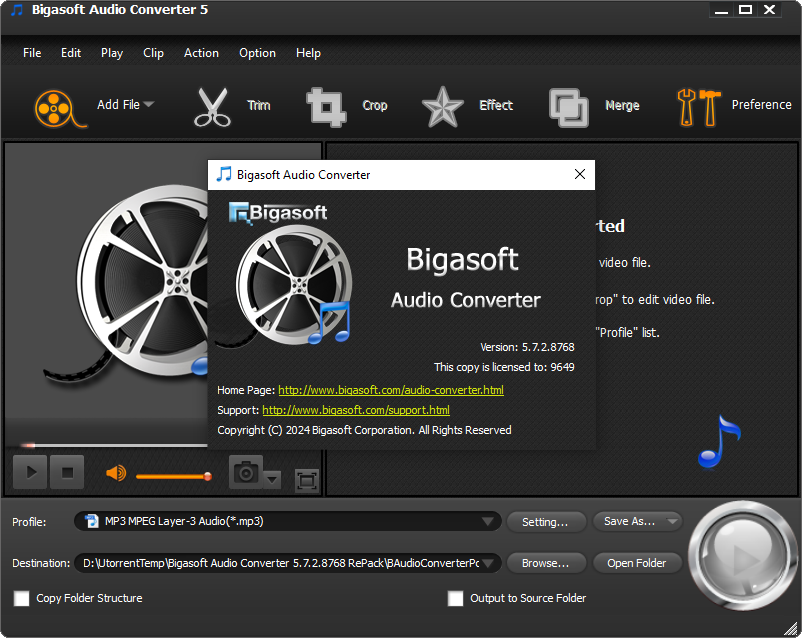Click the play button in preview player

pyautogui.click(x=30, y=472)
